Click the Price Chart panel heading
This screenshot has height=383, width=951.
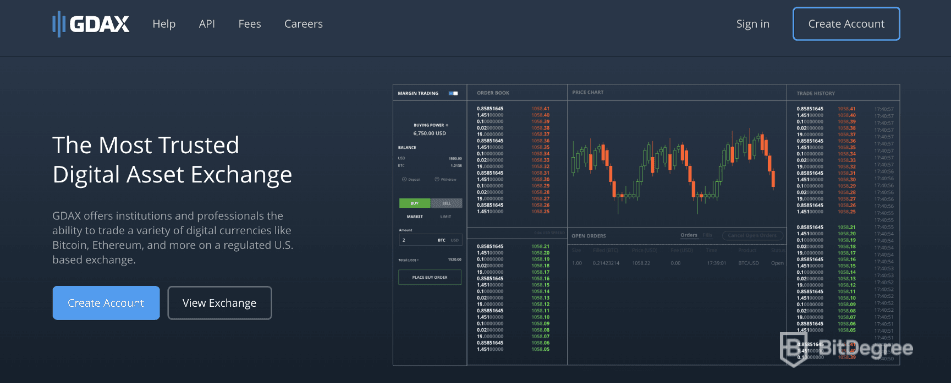coord(587,93)
